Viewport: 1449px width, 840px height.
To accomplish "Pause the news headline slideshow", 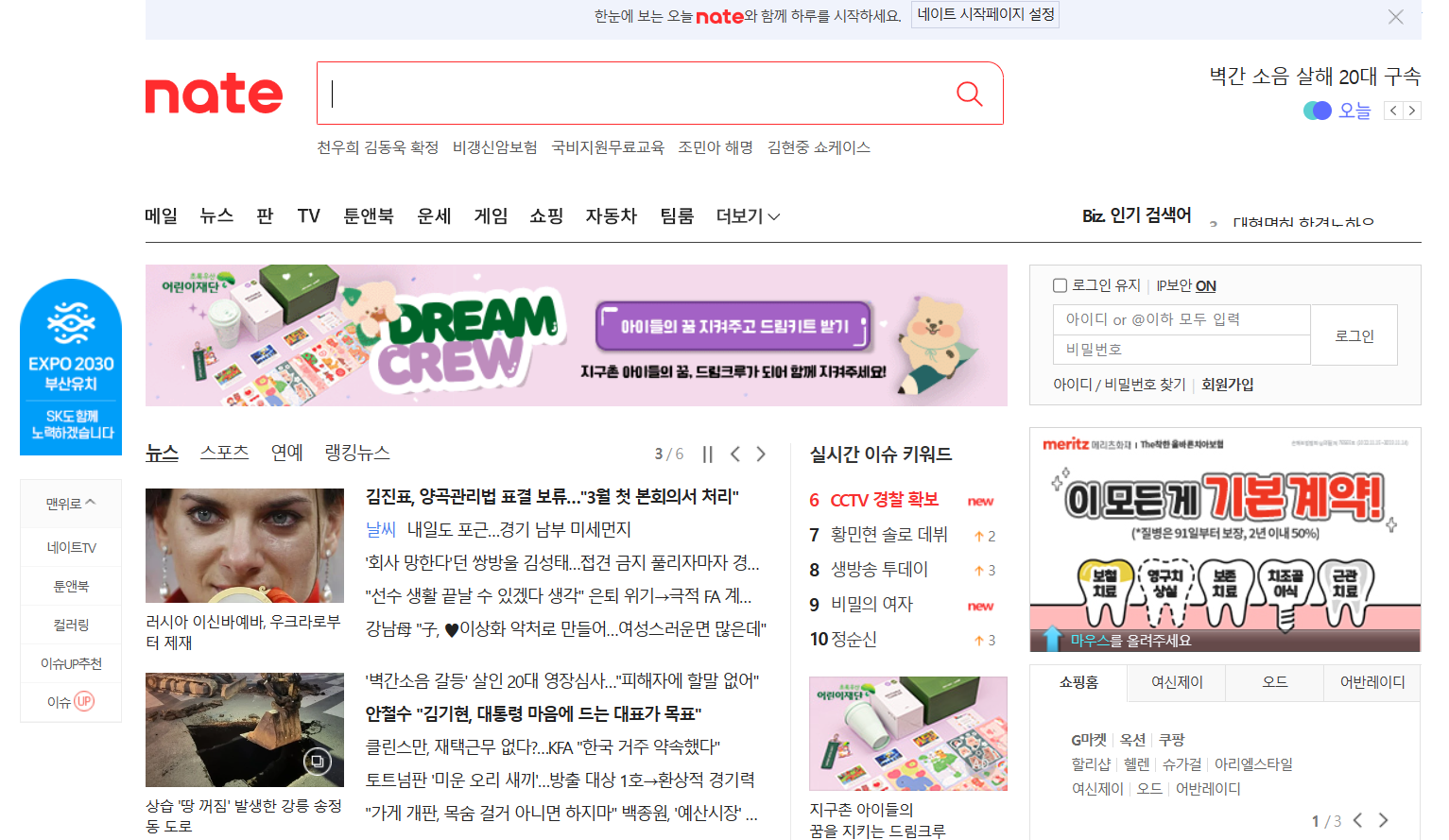I will (x=707, y=454).
